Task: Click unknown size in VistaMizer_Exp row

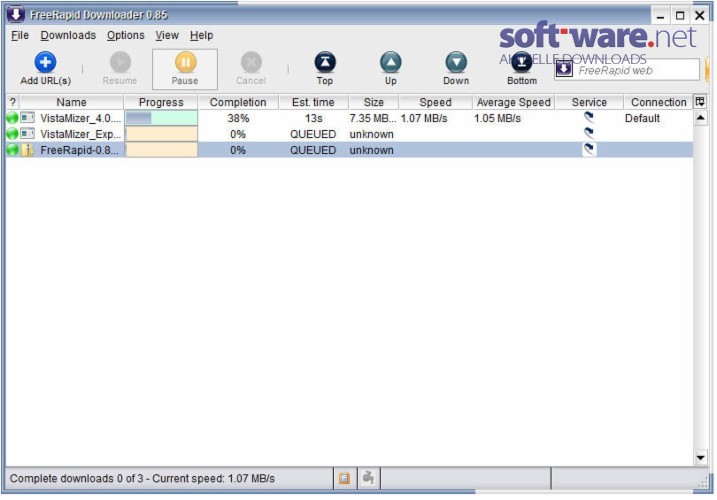Action: pos(371,134)
